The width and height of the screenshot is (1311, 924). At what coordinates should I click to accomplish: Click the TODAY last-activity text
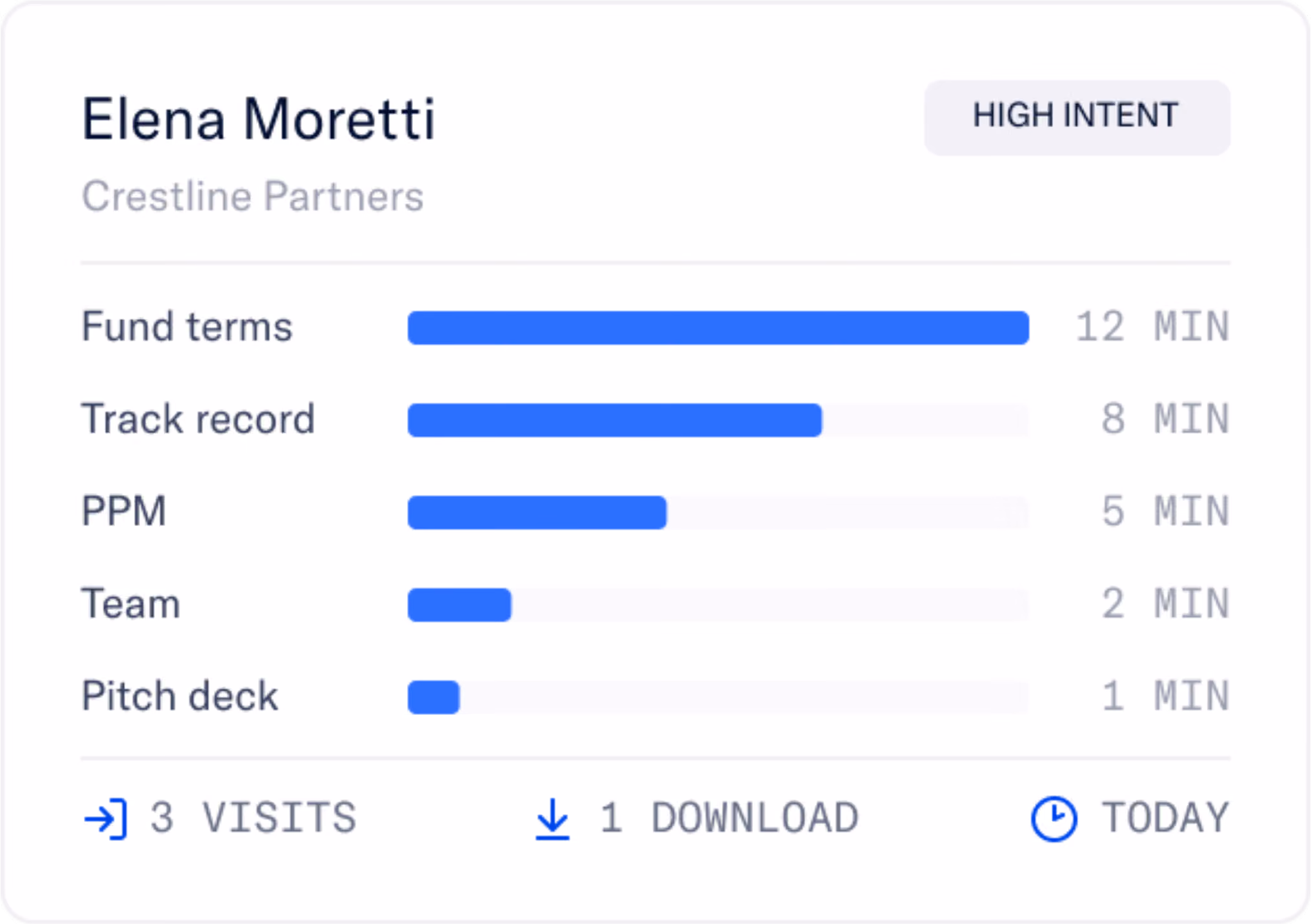(x=1165, y=818)
